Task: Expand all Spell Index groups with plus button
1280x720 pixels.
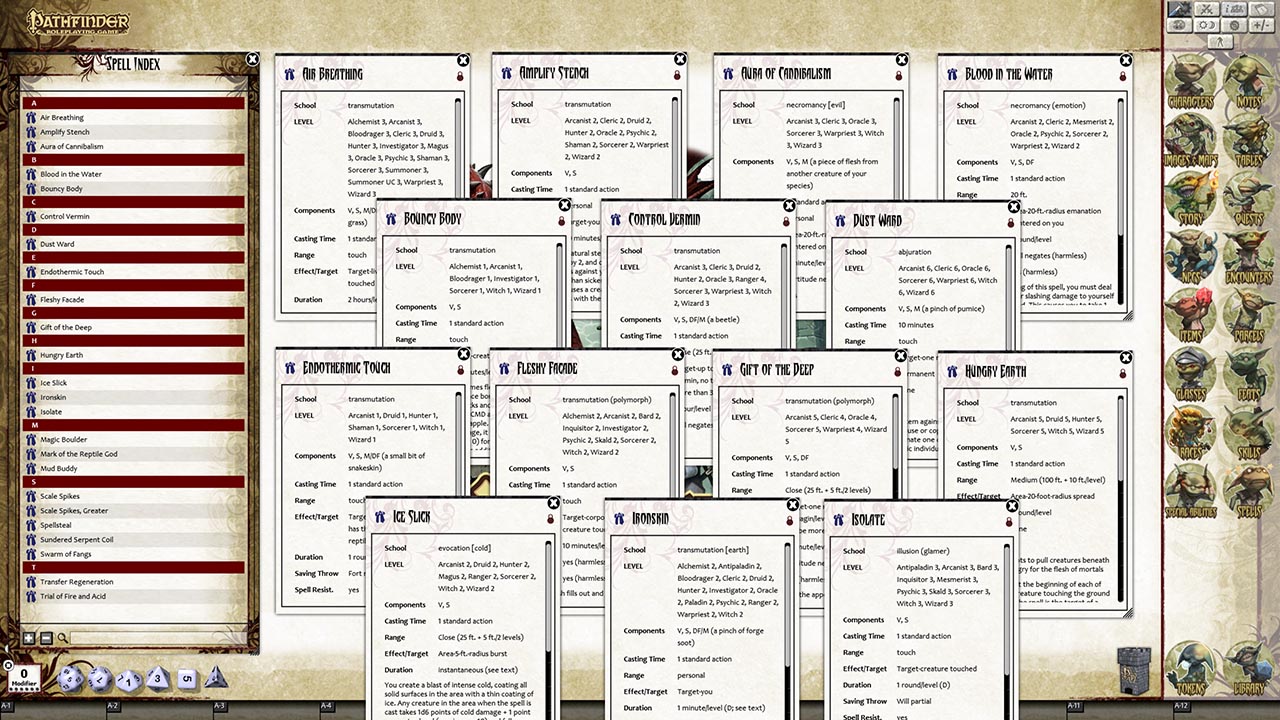Action: (x=29, y=638)
